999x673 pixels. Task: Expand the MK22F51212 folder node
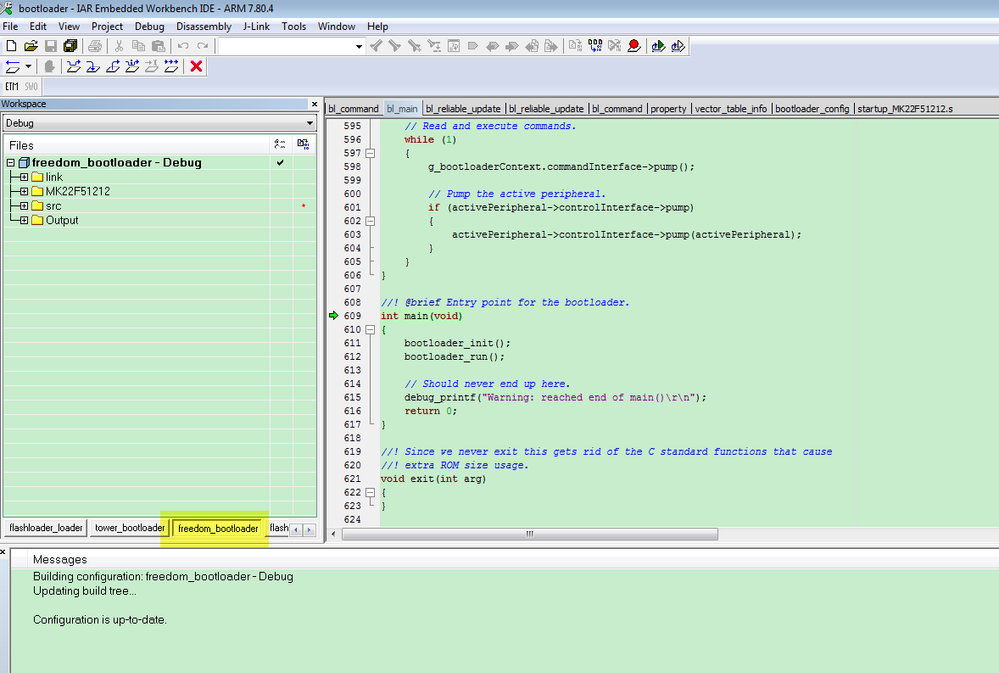pos(23,191)
